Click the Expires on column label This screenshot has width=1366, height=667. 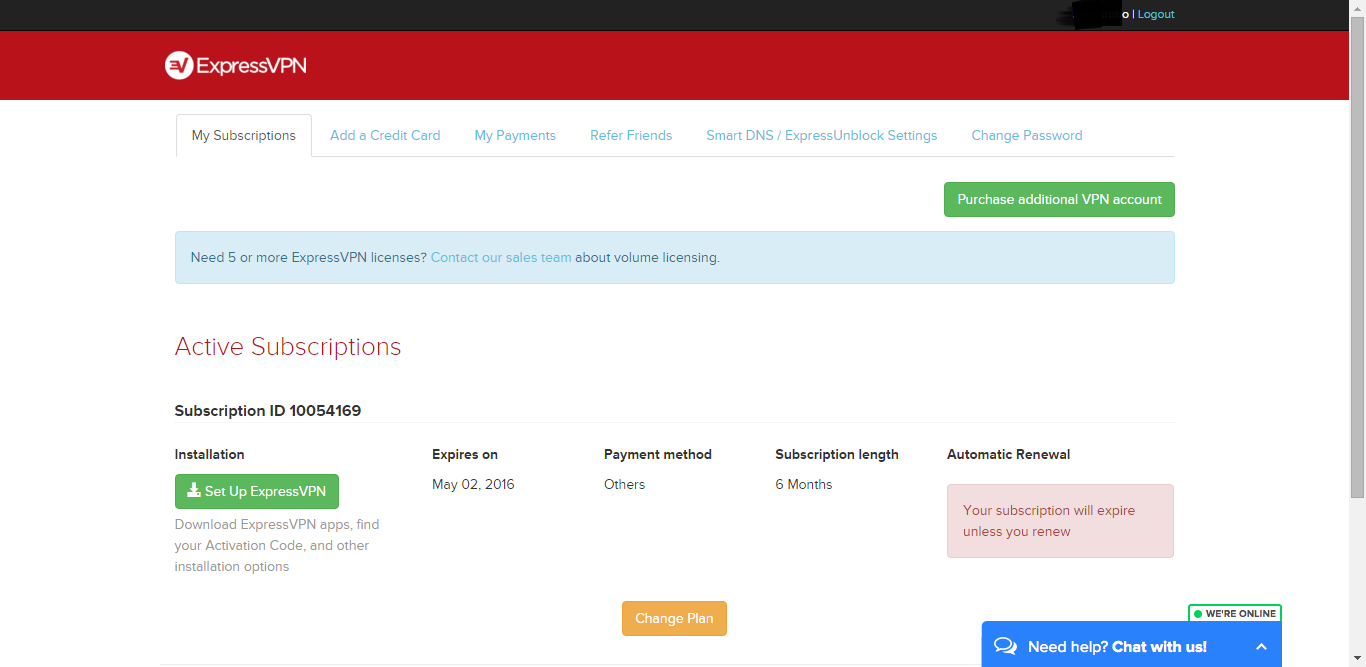pyautogui.click(x=465, y=454)
